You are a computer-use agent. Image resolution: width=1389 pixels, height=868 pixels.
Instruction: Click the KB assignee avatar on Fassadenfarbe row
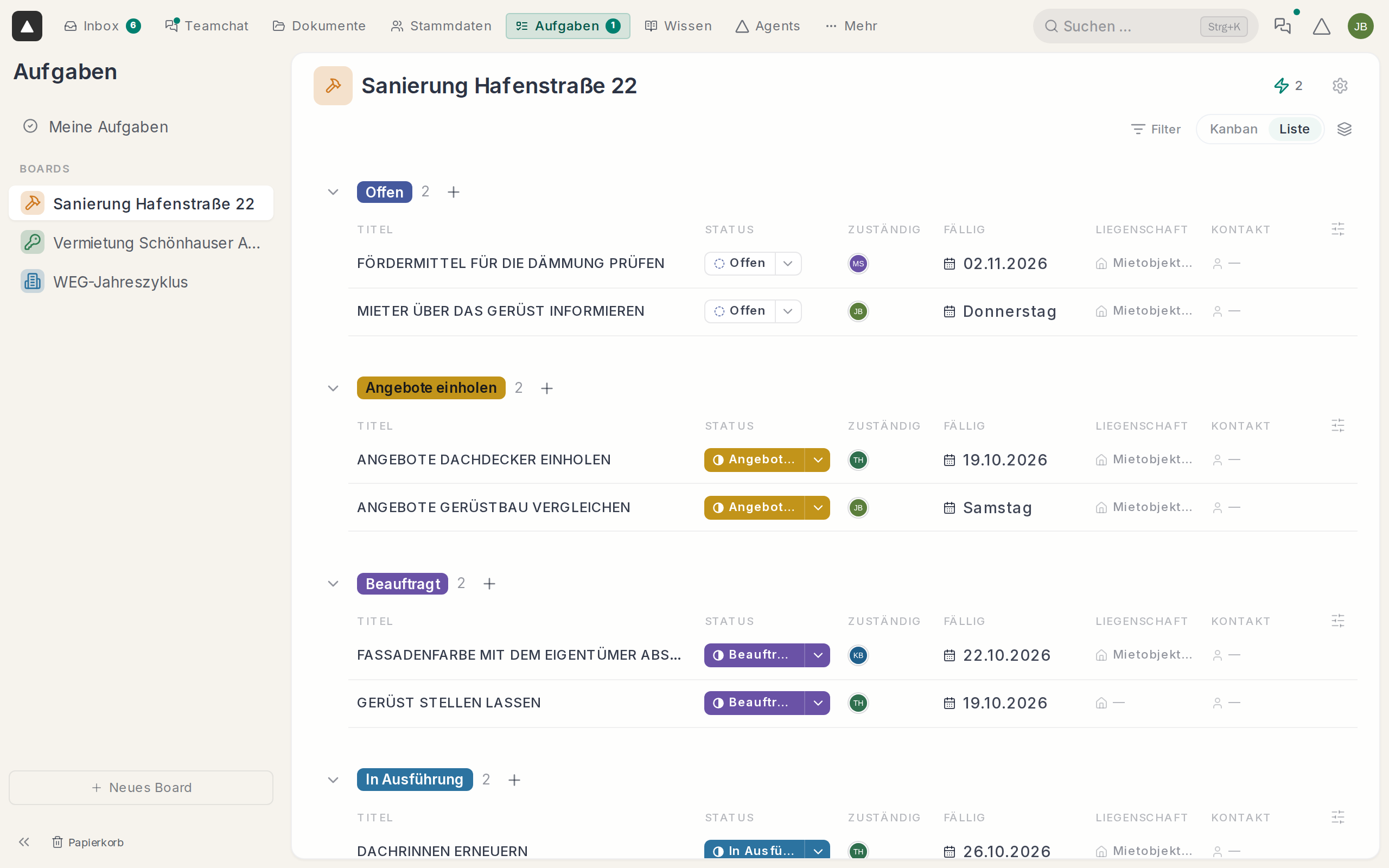coord(858,655)
